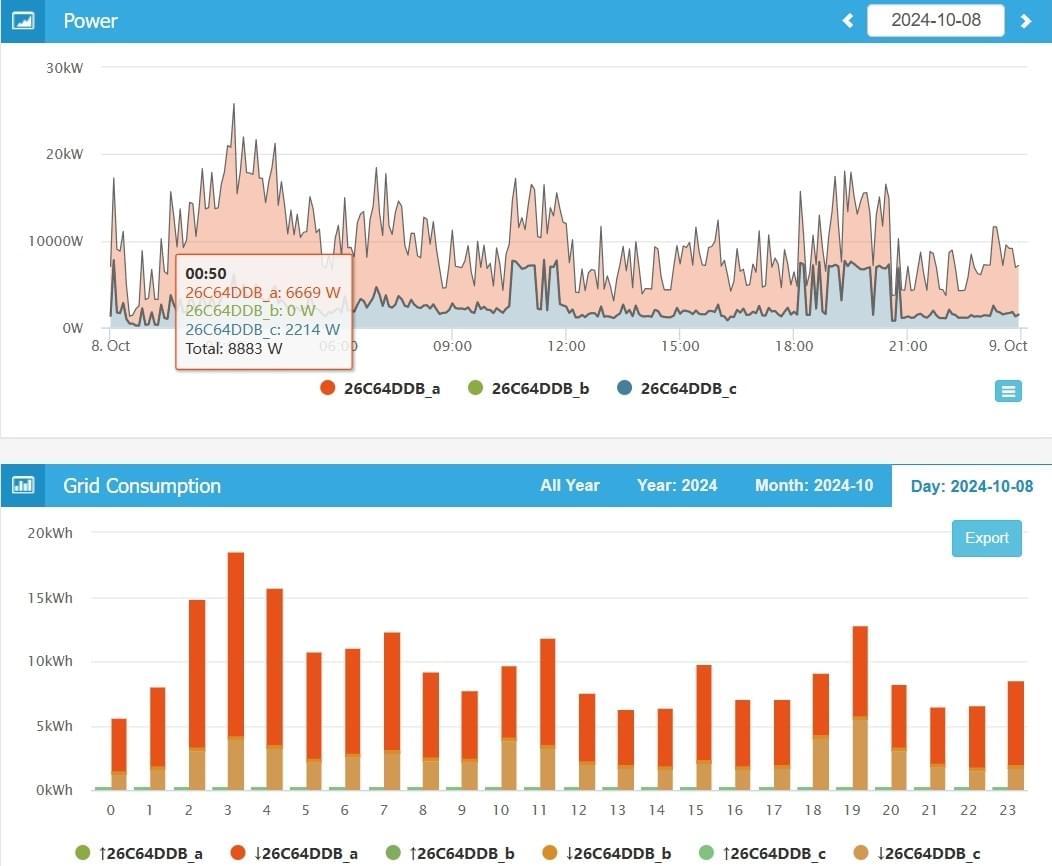Click the 8. Oct axis label
Screen dimensions: 1052x866
coord(111,345)
